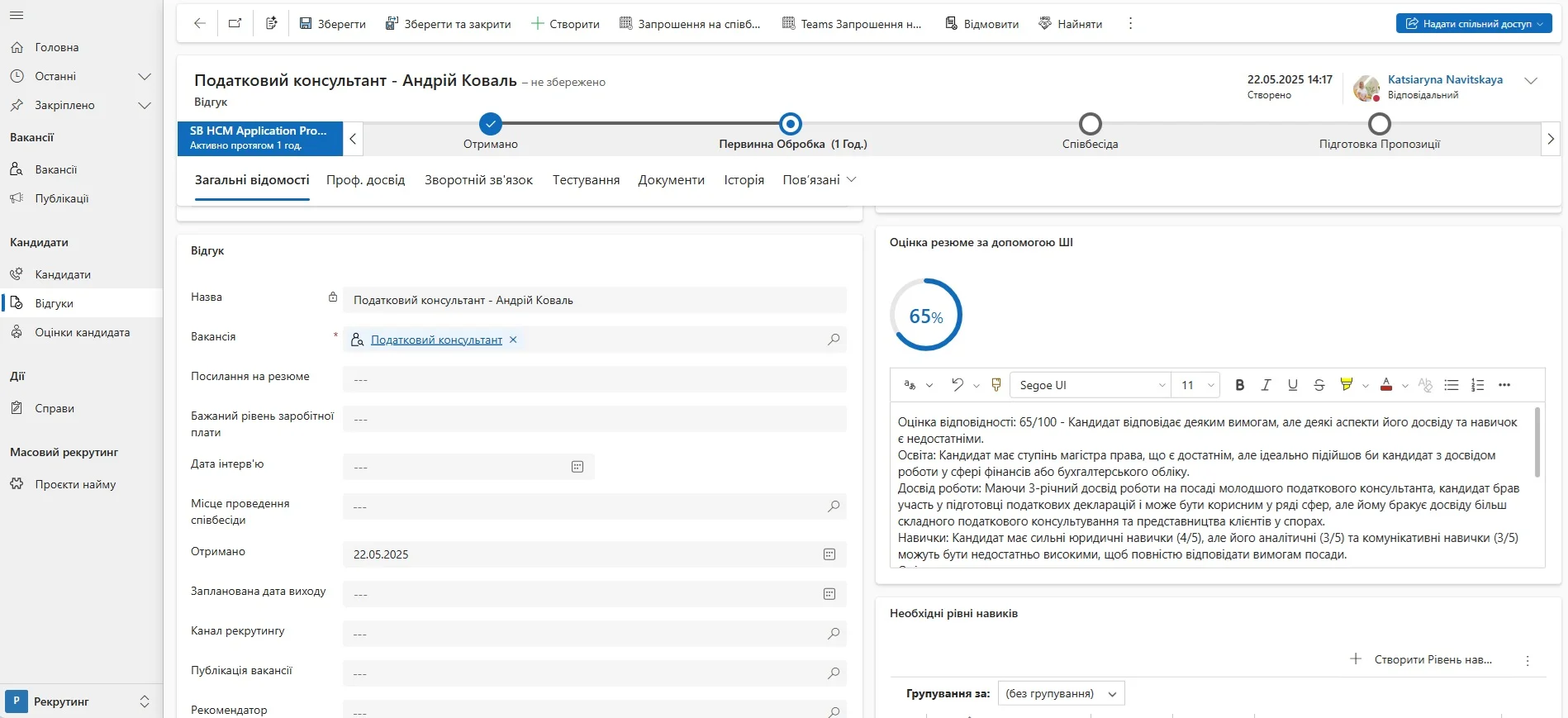Apply Italic formatting in the editor
Screen dimensions: 1568x718
tap(1266, 385)
